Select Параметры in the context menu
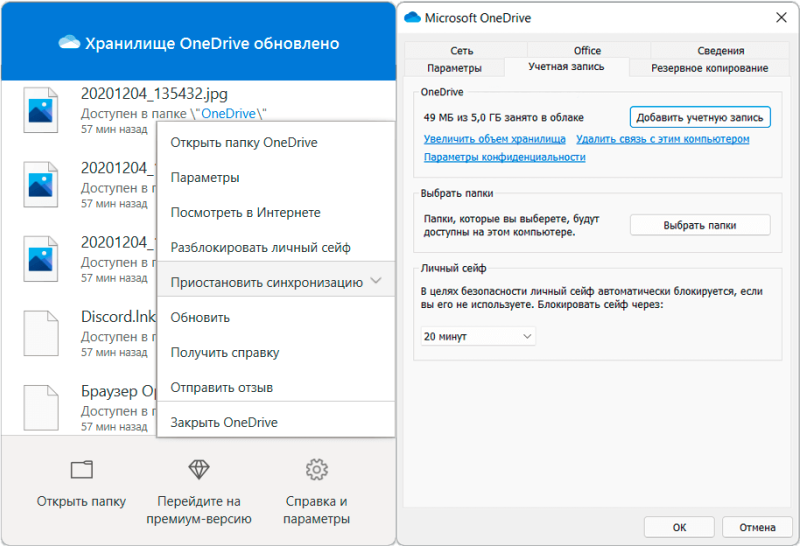800x546 pixels. point(276,178)
